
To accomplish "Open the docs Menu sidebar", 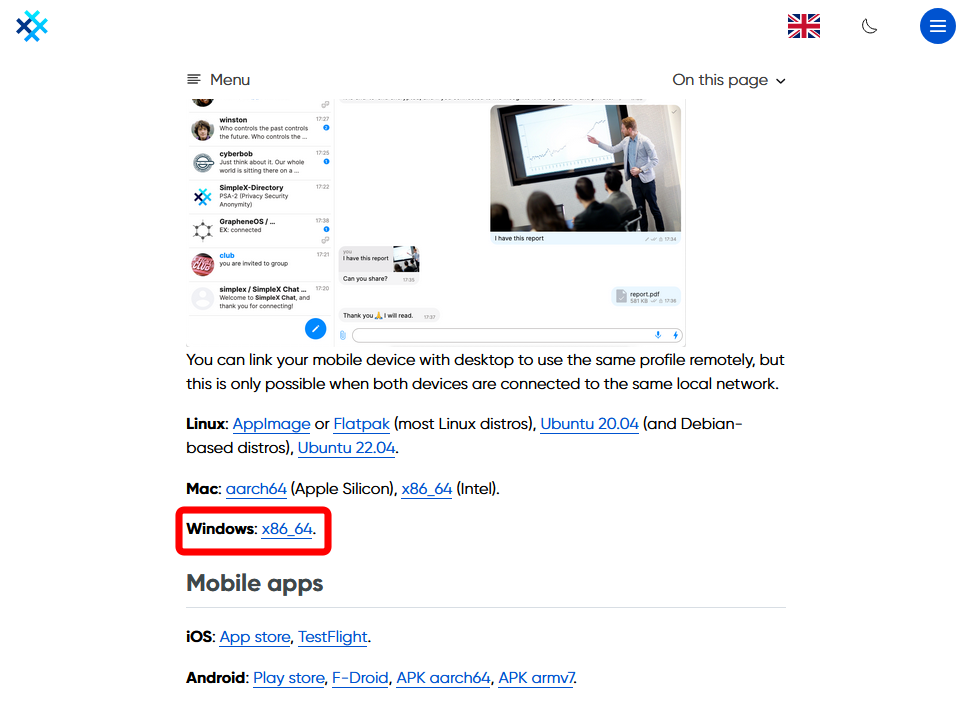I will [218, 79].
